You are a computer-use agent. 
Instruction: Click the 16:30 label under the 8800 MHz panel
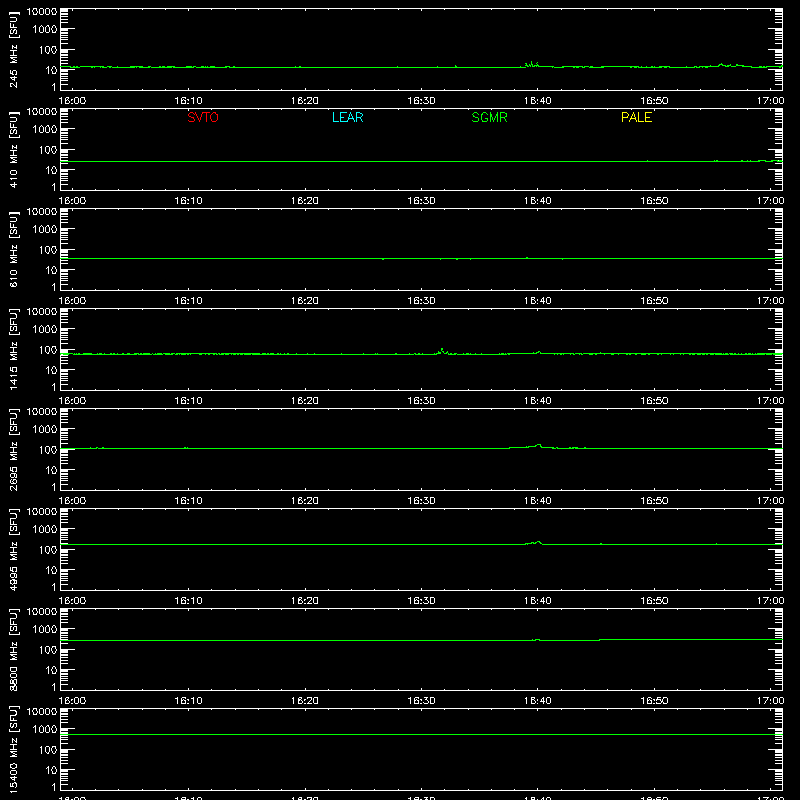421,701
